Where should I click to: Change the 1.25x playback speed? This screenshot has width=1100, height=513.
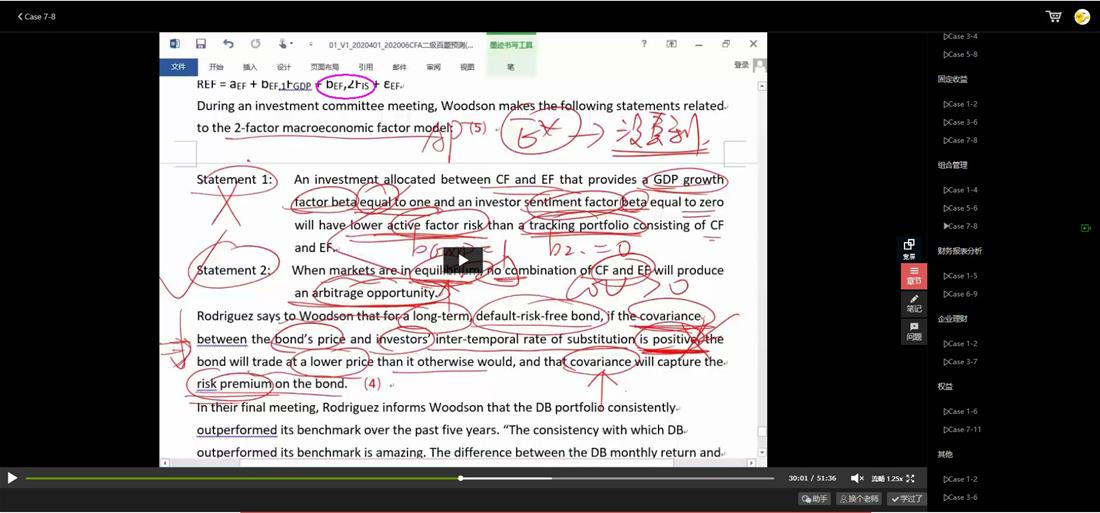(894, 478)
